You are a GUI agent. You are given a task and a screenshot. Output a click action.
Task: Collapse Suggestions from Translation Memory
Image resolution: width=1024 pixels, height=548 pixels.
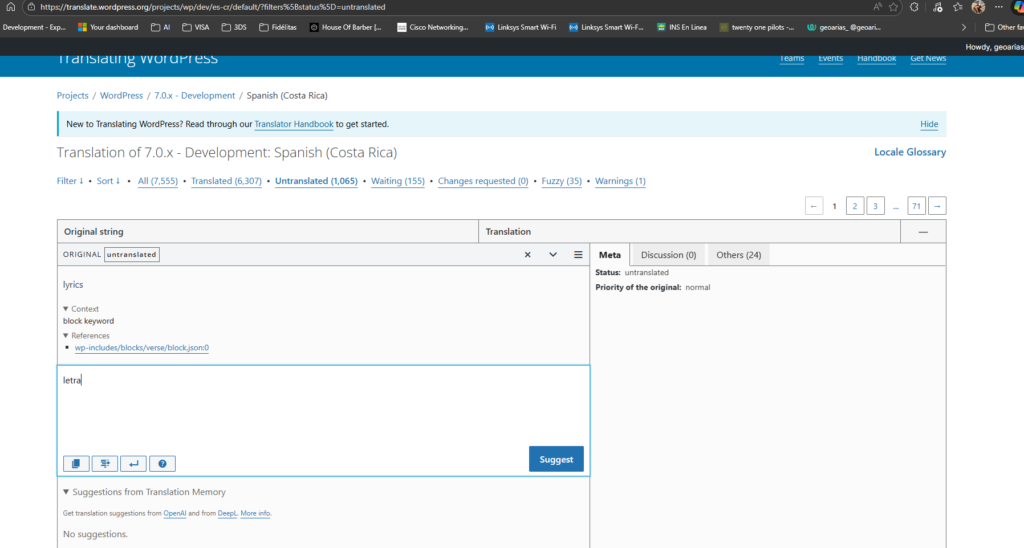[x=143, y=492]
